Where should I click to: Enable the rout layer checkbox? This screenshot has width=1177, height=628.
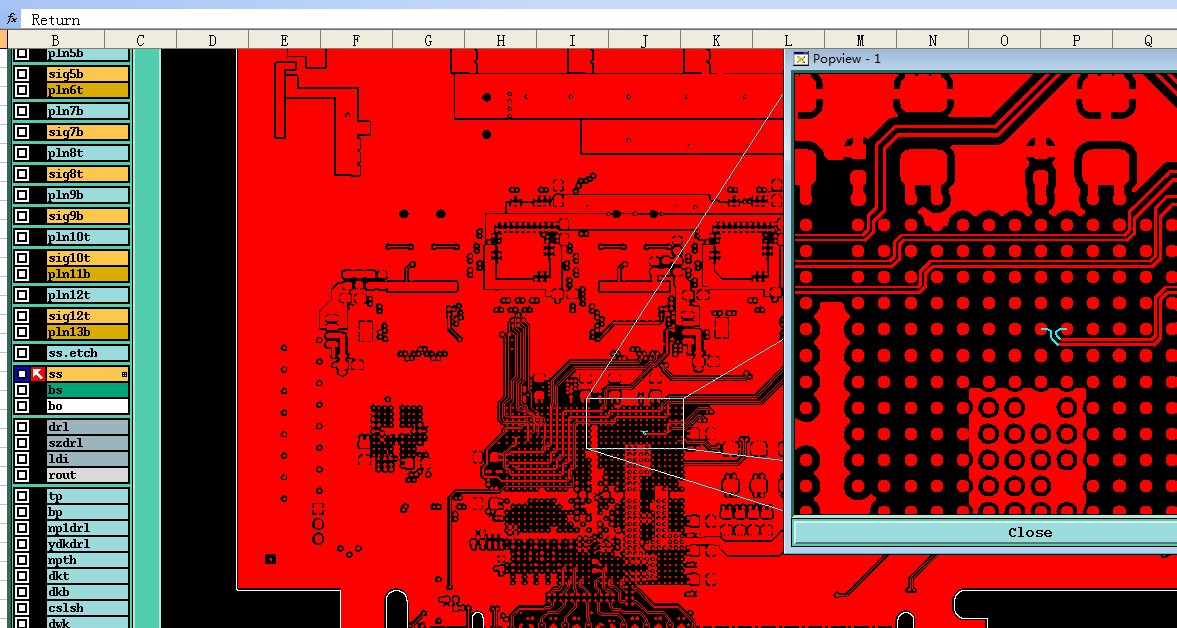(x=23, y=475)
